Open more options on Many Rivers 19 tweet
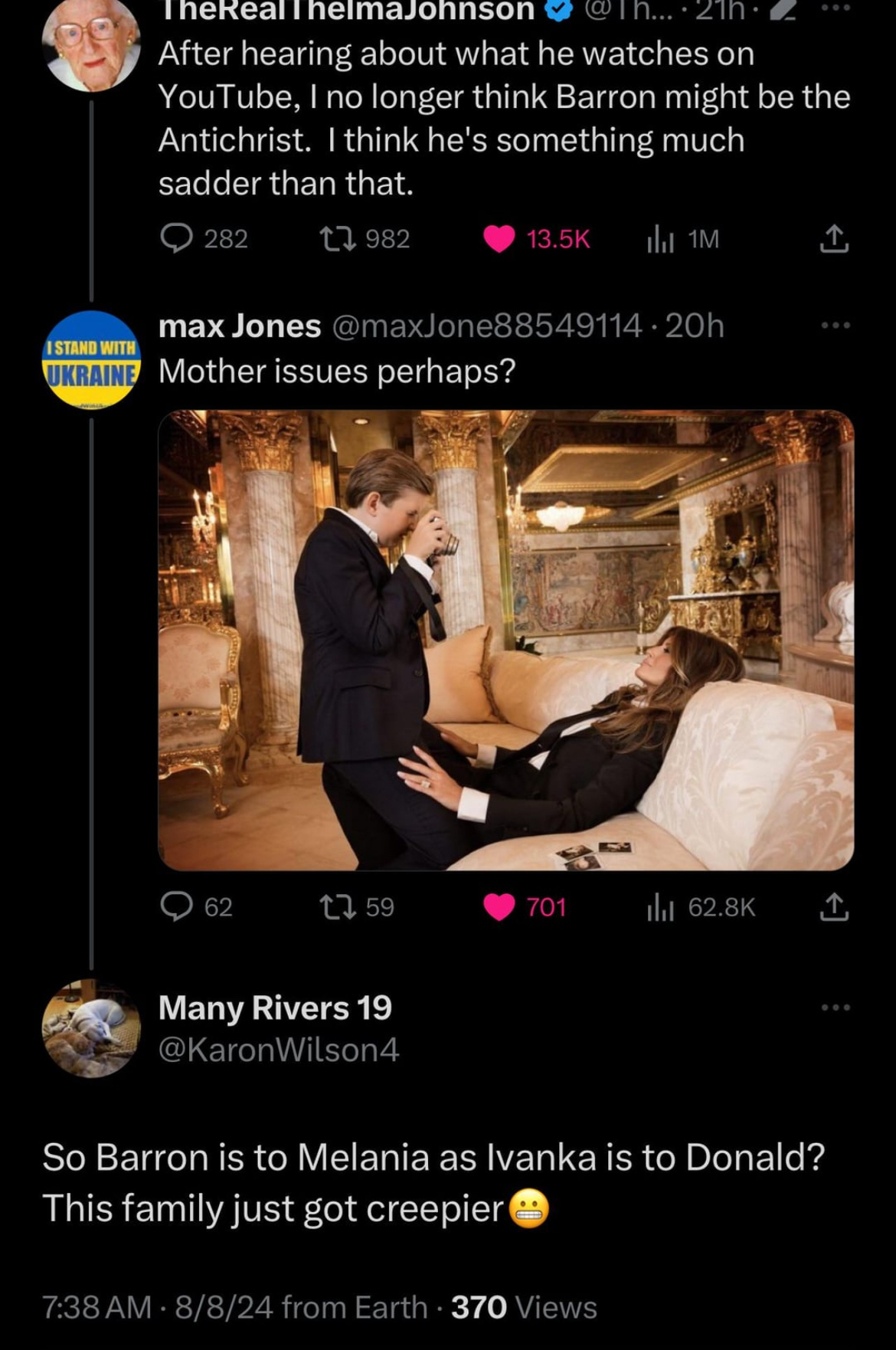Screen dimensions: 896x1350 pyautogui.click(x=836, y=1008)
